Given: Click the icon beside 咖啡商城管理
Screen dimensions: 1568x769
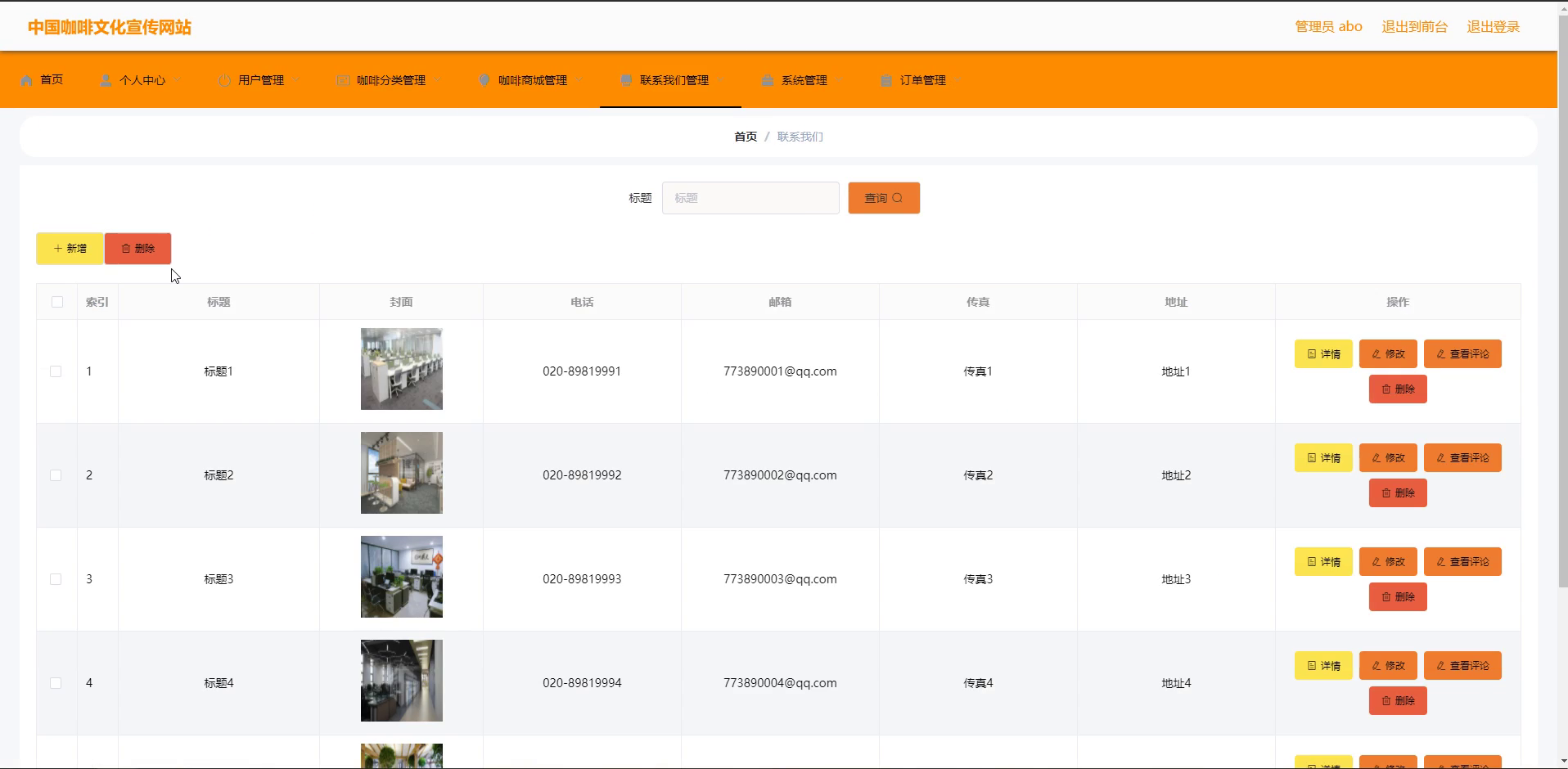Looking at the screenshot, I should click(x=484, y=80).
